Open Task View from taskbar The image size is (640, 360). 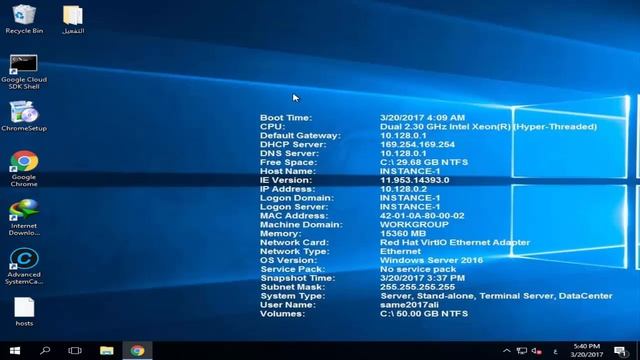(75, 351)
